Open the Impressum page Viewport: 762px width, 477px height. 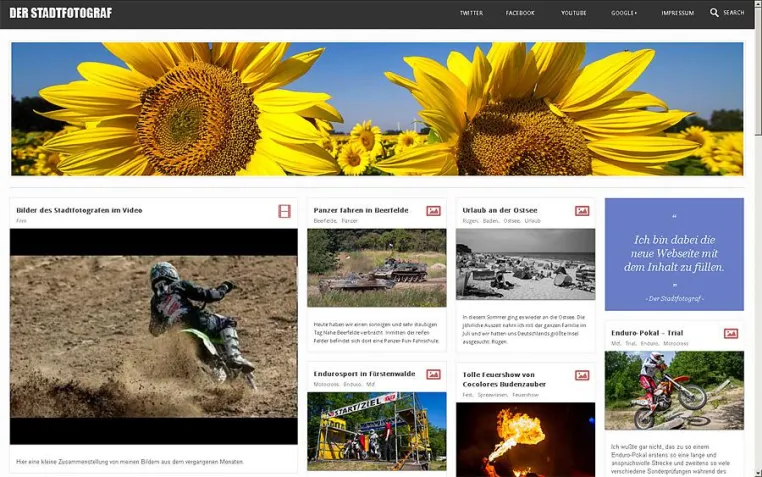click(677, 13)
